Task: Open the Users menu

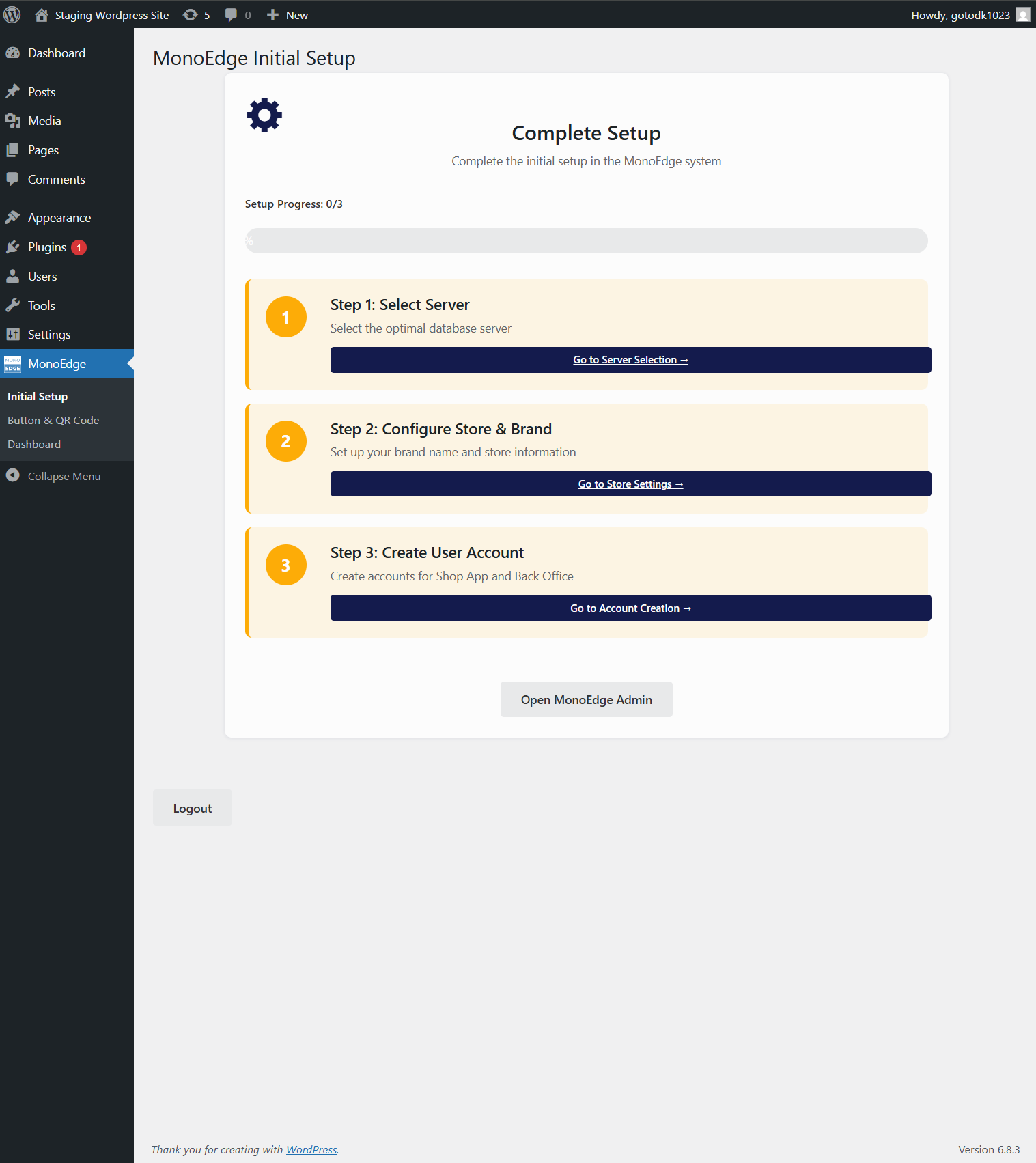Action: 67,277
